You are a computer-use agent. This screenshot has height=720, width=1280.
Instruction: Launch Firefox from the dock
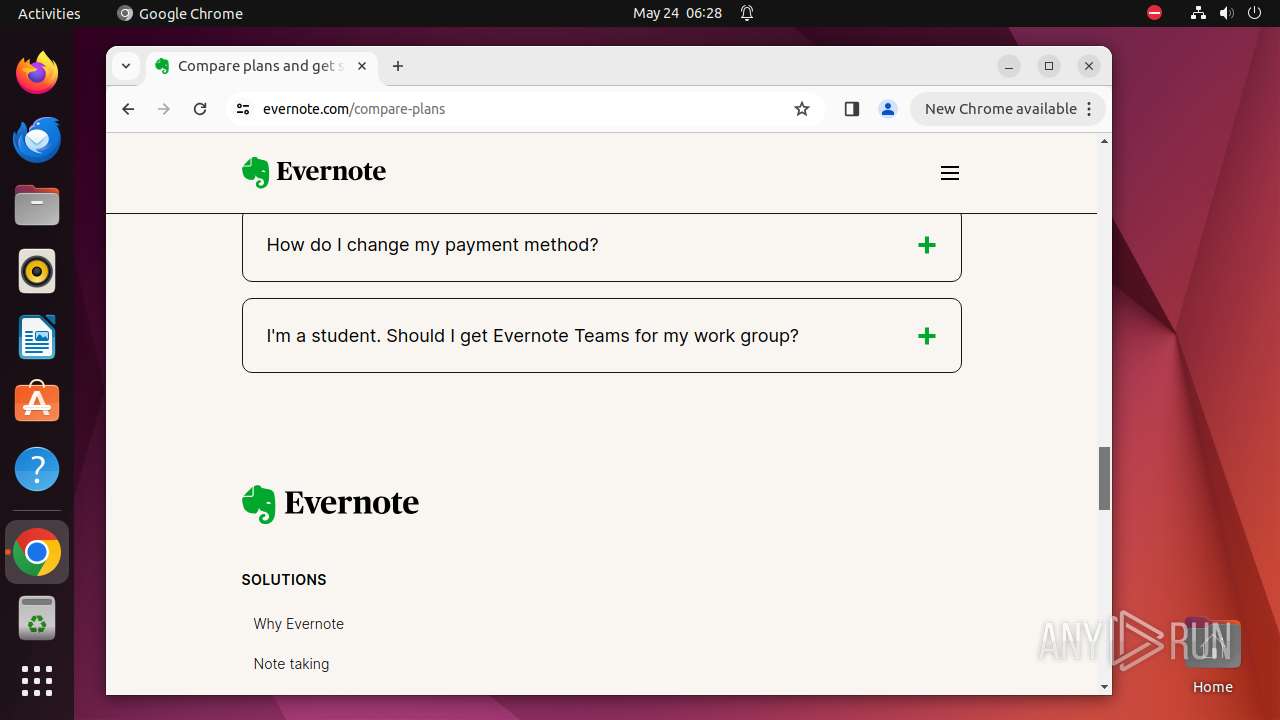click(37, 73)
